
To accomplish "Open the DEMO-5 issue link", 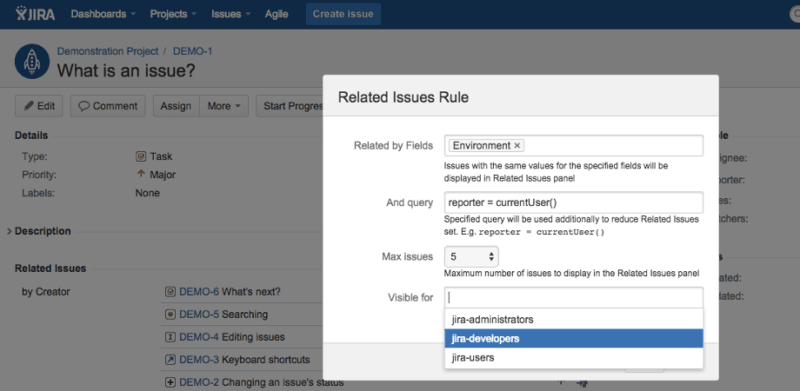I will click(x=199, y=314).
